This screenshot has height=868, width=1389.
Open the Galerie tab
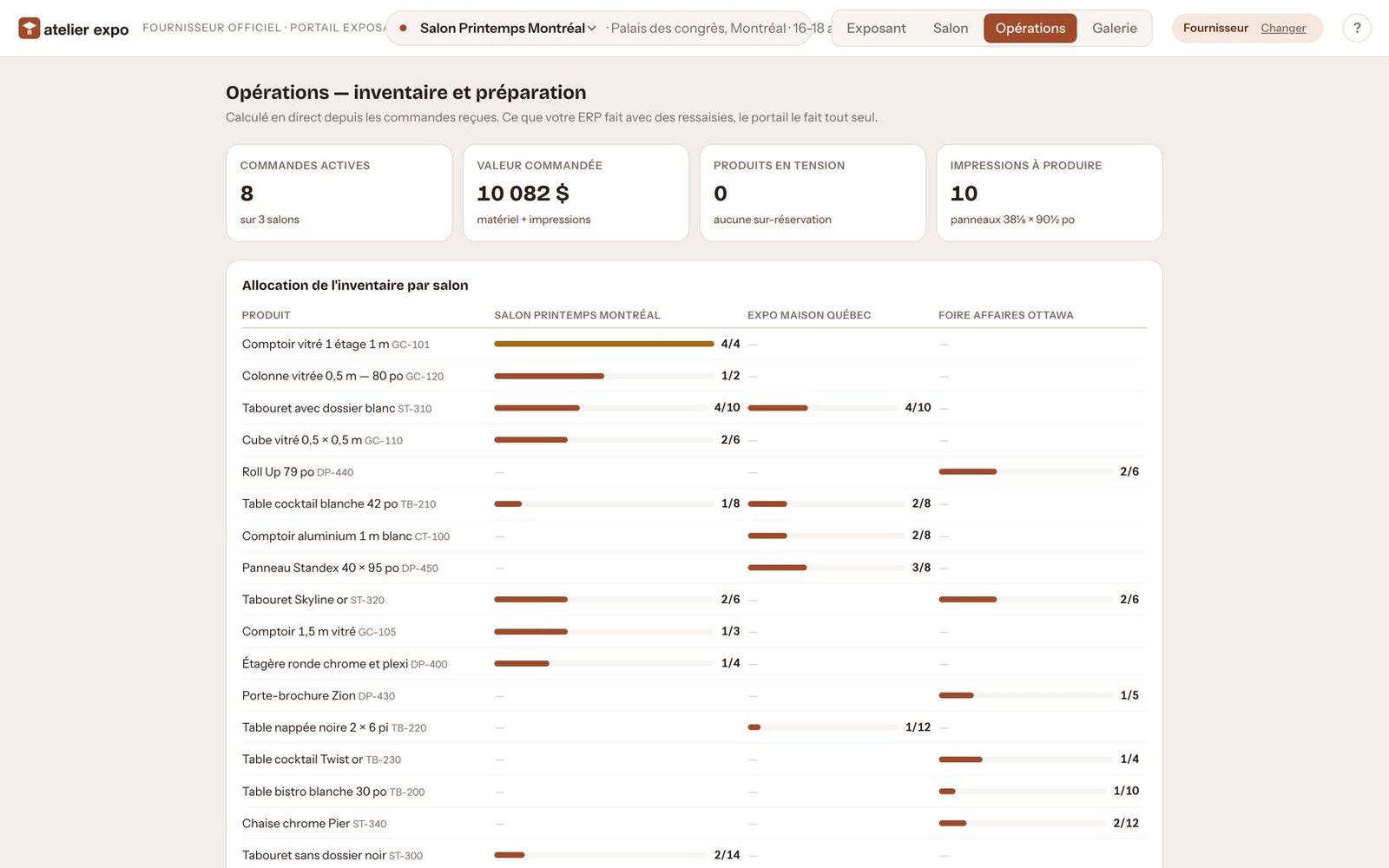click(1115, 28)
